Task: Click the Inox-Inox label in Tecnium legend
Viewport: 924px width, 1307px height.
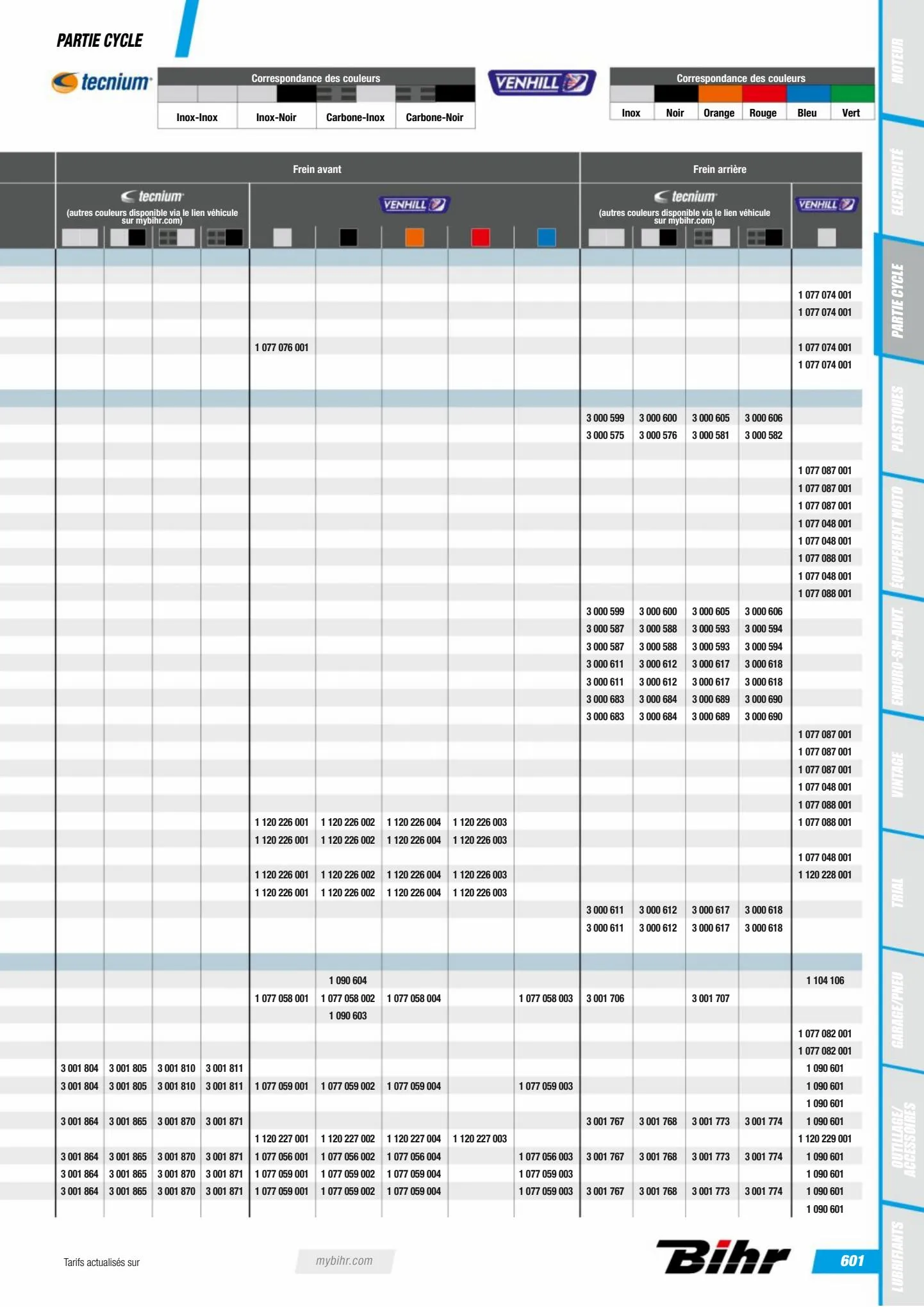Action: 197,117
